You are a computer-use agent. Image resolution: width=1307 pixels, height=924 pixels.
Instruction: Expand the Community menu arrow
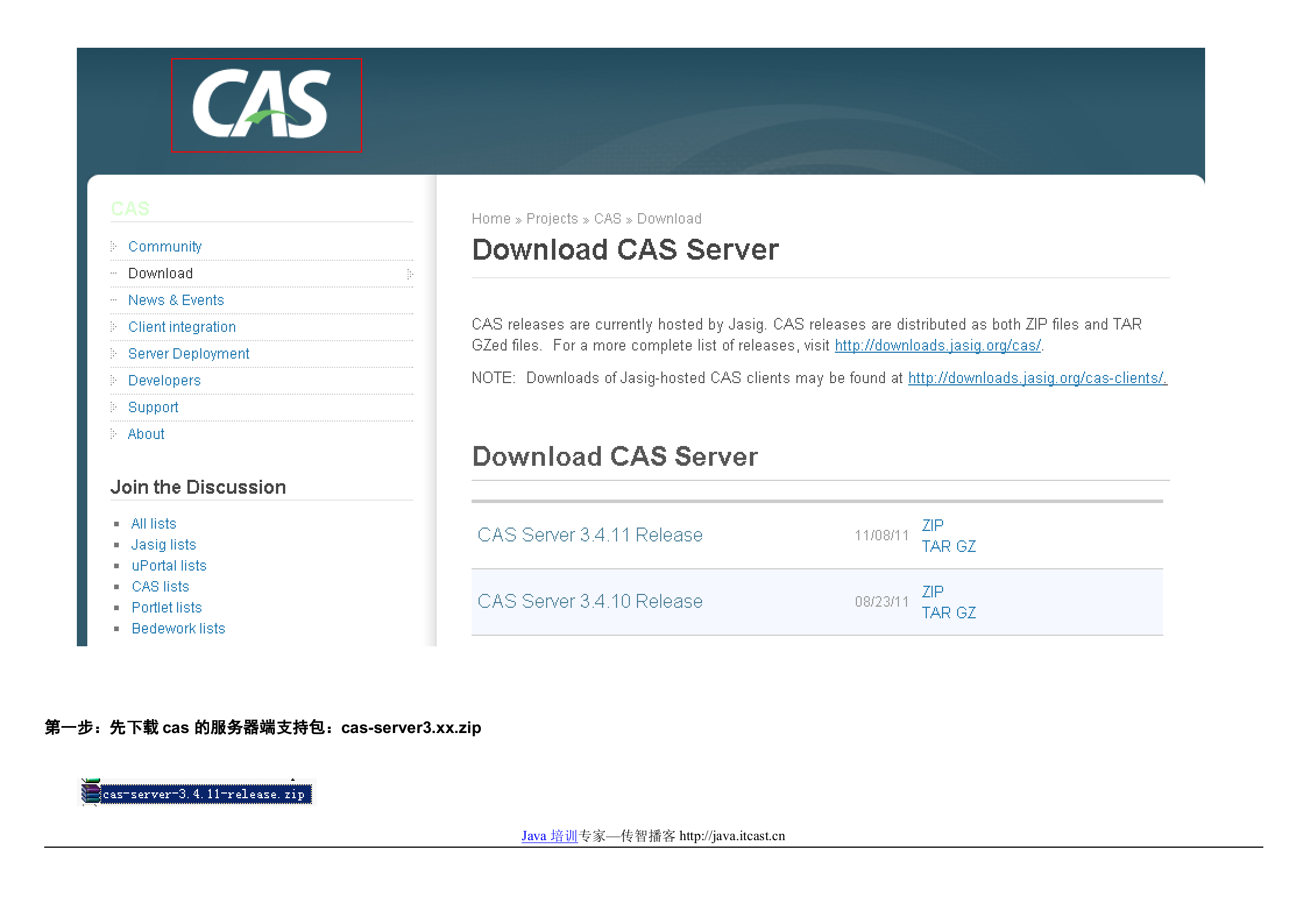click(x=114, y=246)
